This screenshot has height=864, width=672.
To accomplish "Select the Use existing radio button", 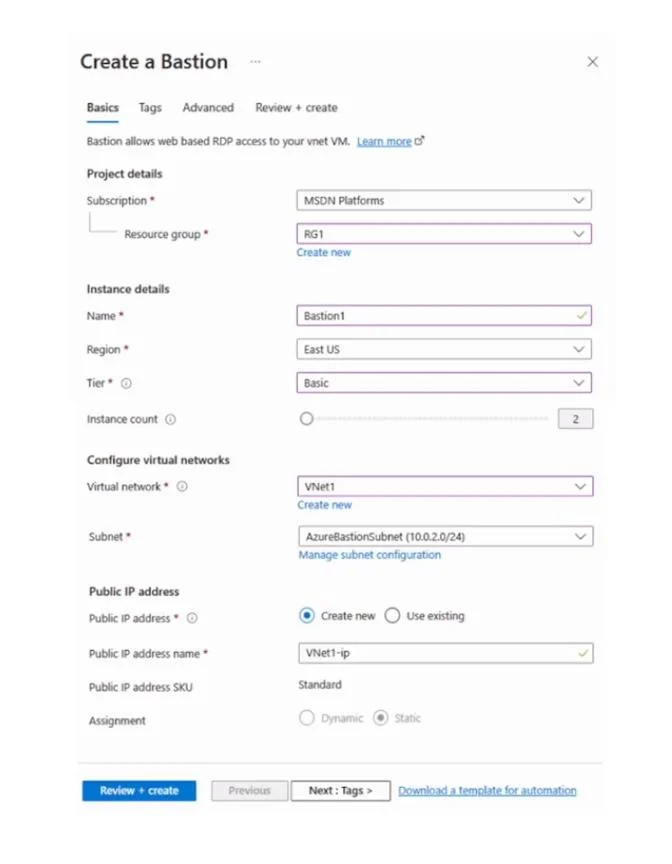I will tap(392, 615).
